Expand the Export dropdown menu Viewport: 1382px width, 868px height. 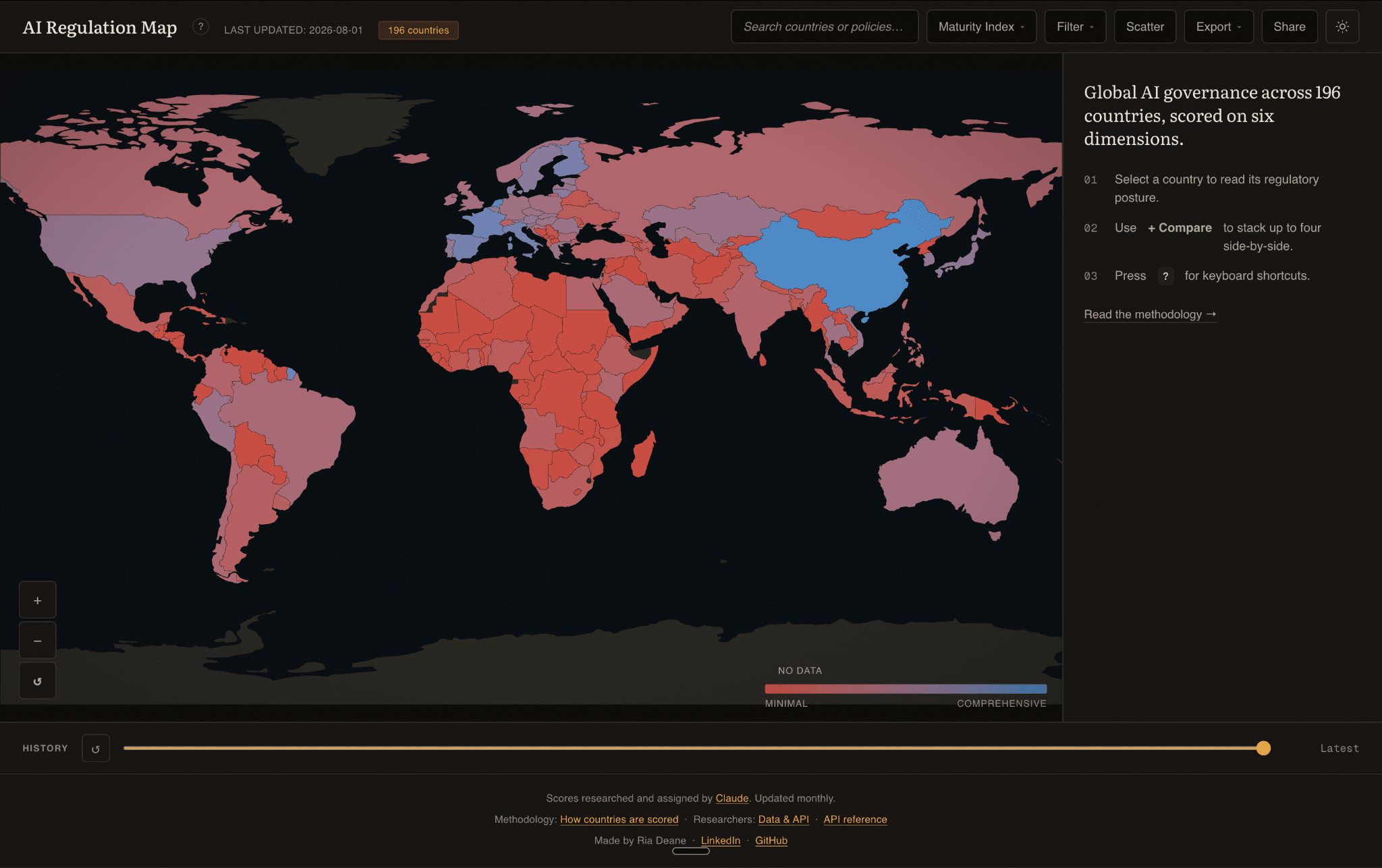click(1219, 27)
